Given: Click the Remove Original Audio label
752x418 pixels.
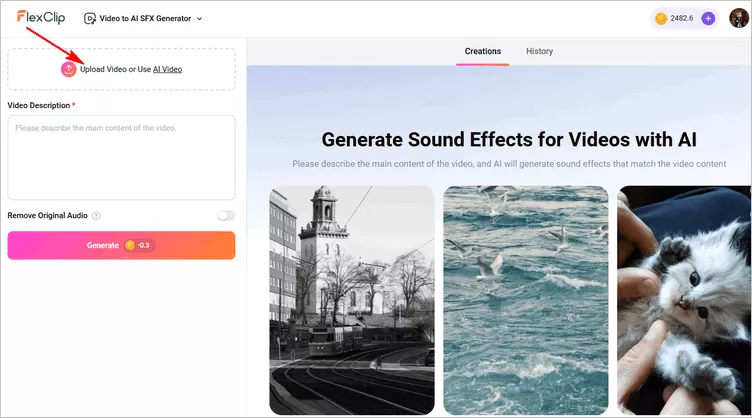Looking at the screenshot, I should click(47, 216).
